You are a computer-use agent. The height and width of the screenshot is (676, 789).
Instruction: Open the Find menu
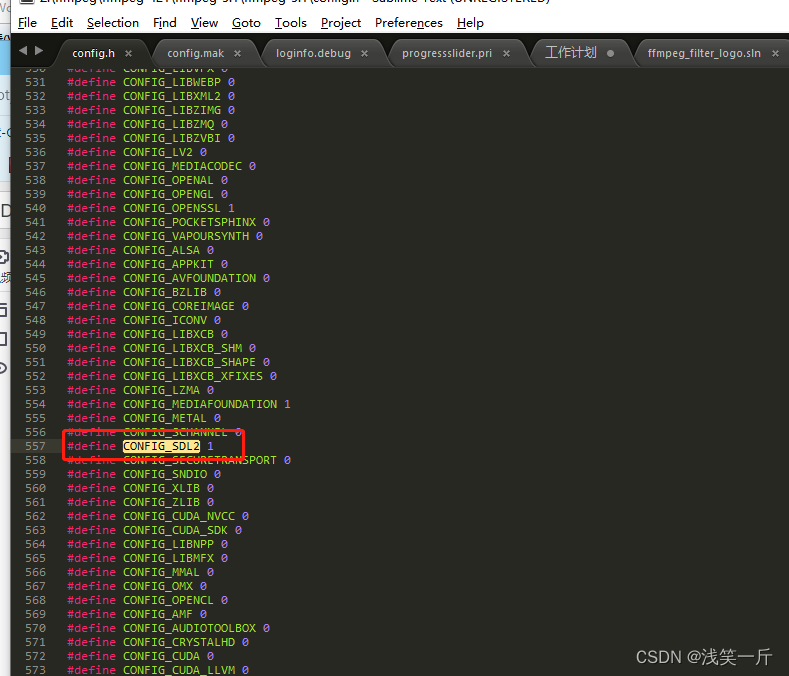[165, 23]
